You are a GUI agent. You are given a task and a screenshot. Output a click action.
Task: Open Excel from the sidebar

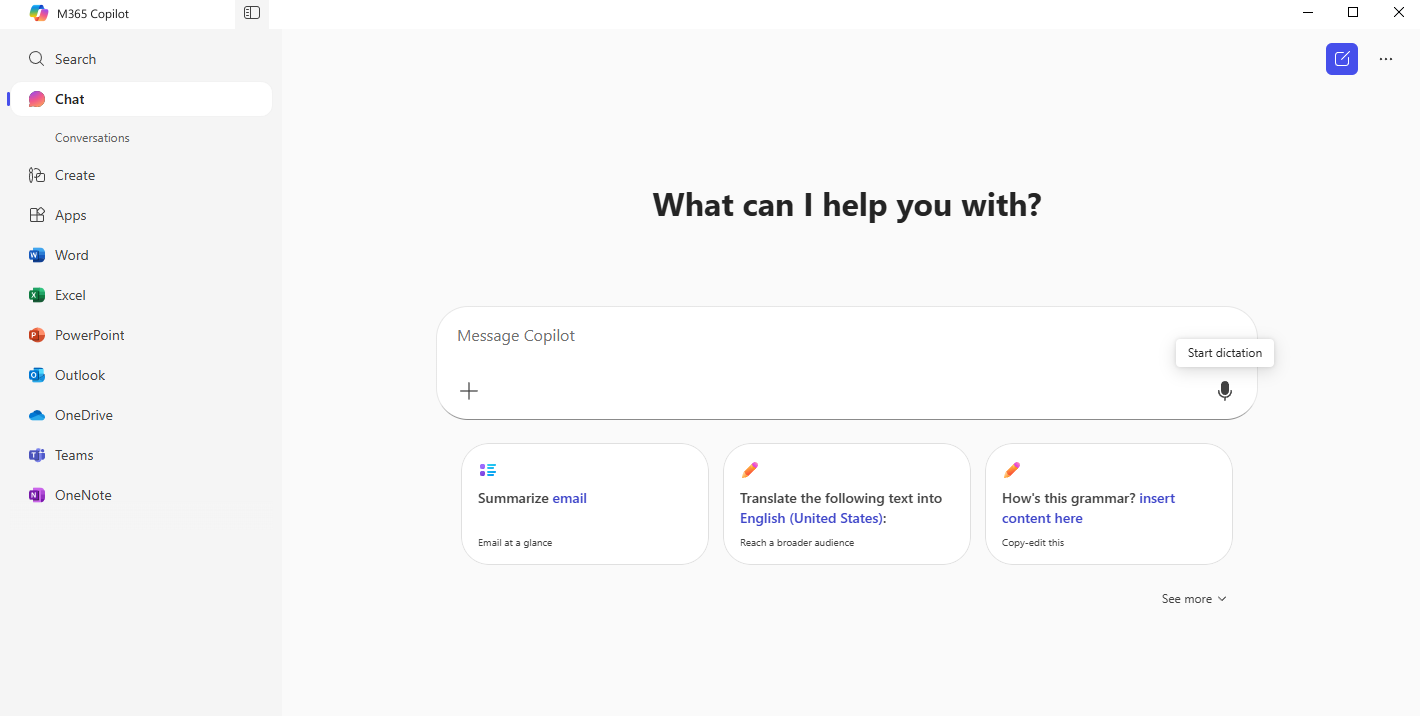(x=70, y=295)
